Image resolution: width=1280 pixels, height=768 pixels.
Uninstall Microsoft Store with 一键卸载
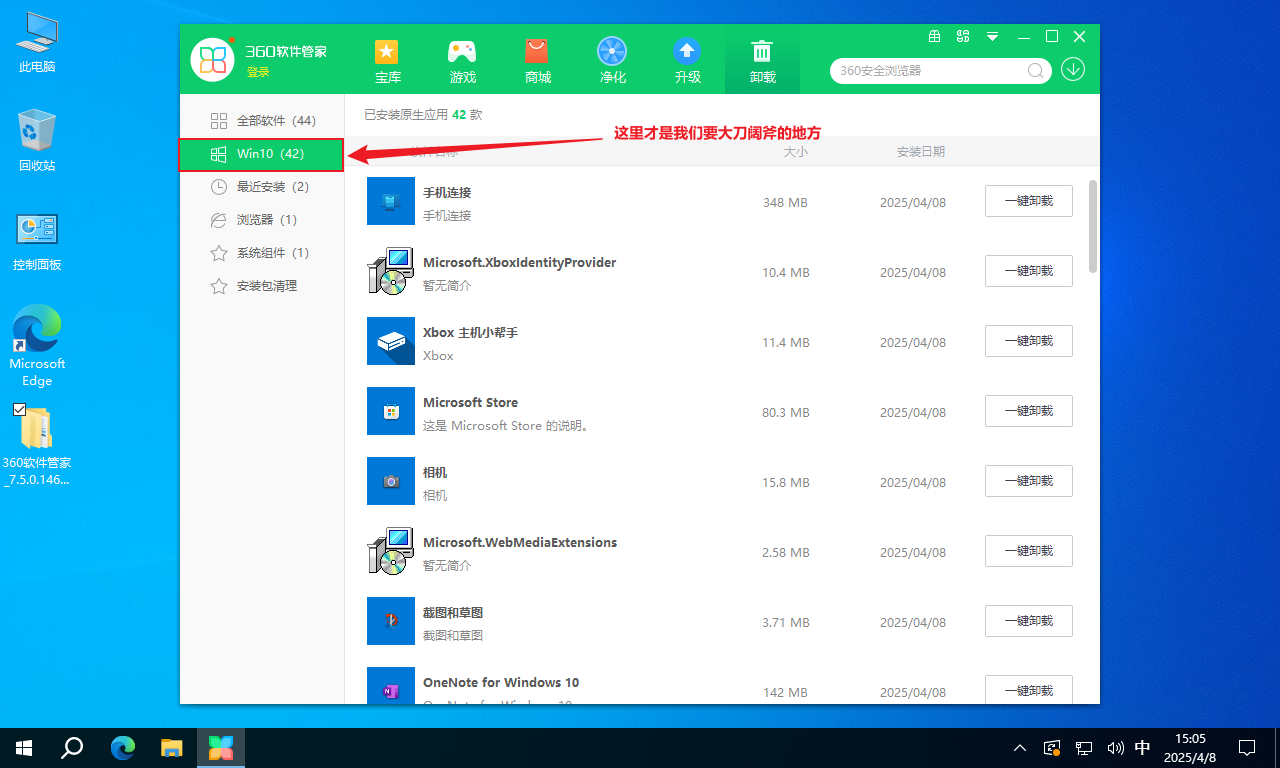pos(1029,411)
